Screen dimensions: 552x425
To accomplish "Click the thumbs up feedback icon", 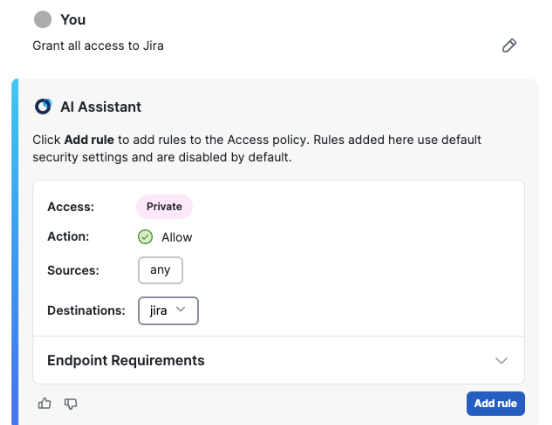I will [x=44, y=403].
